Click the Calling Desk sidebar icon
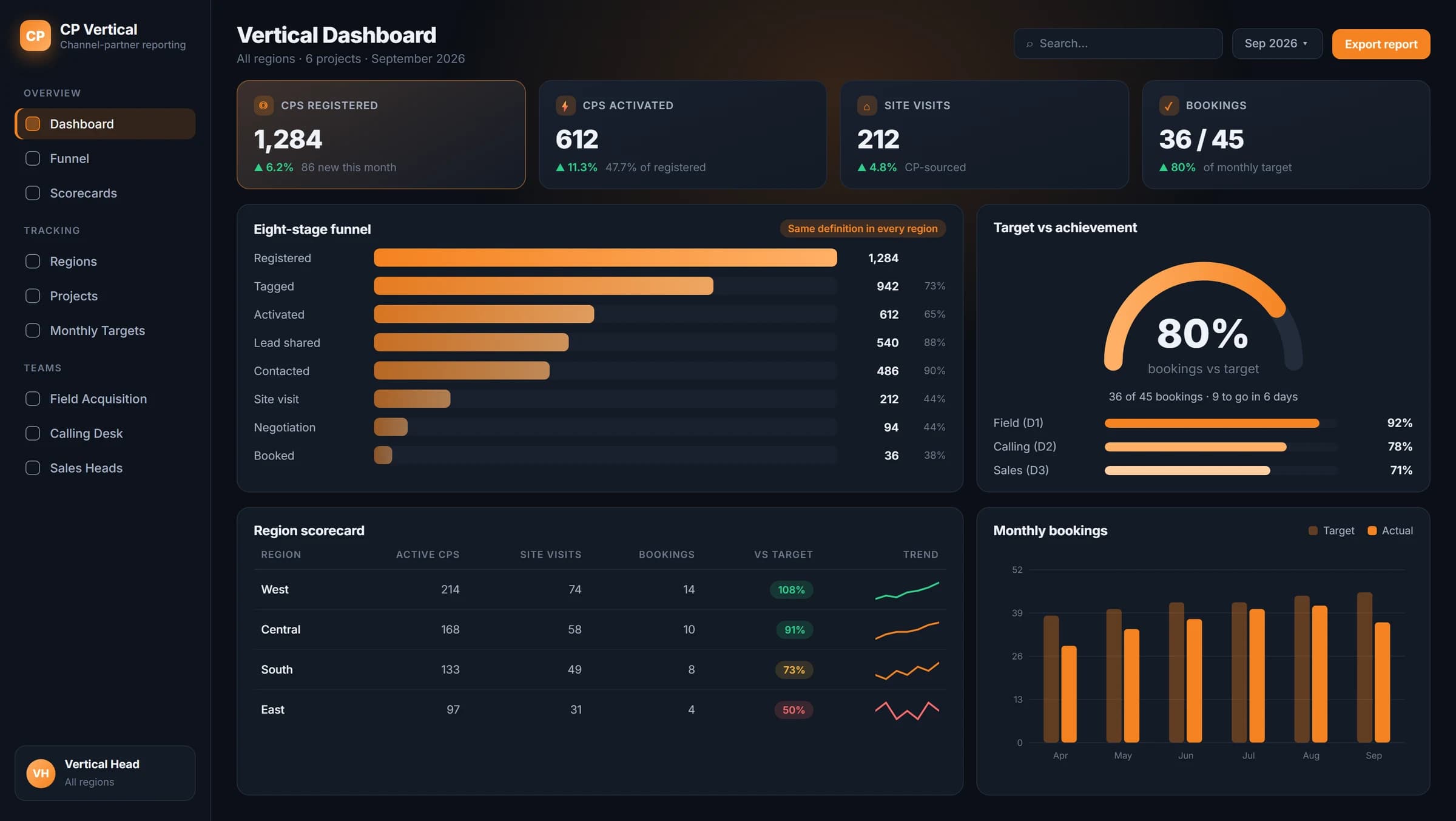 coord(33,433)
